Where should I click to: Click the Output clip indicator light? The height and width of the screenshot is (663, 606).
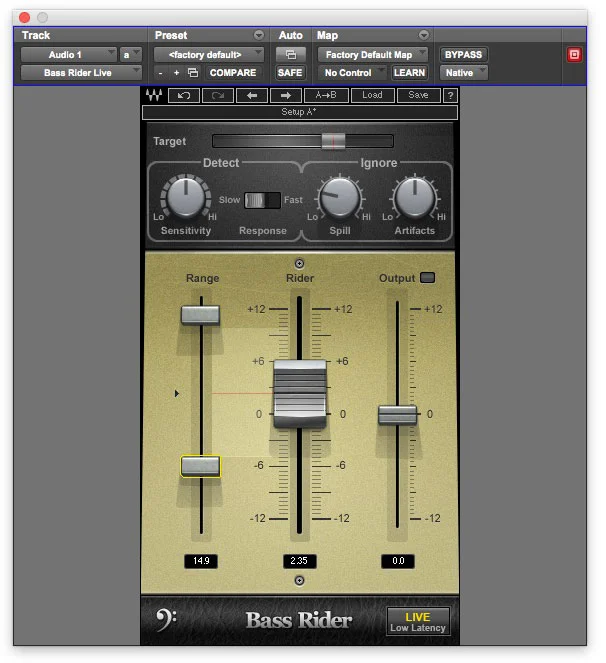coord(427,278)
